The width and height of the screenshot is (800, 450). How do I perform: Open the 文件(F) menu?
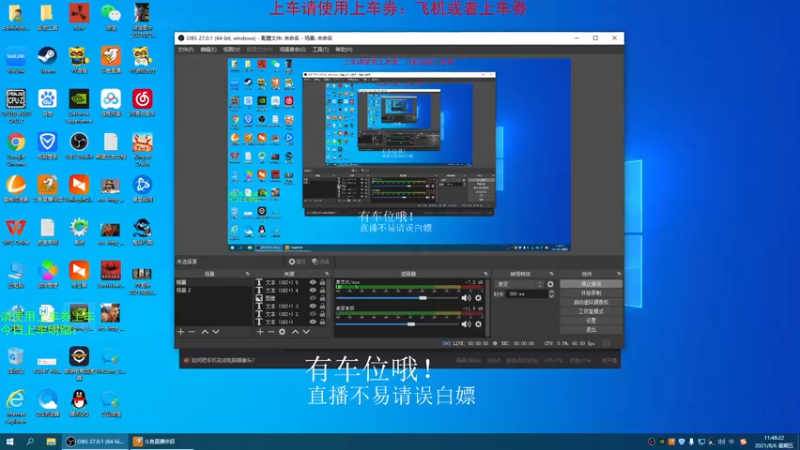(x=186, y=49)
